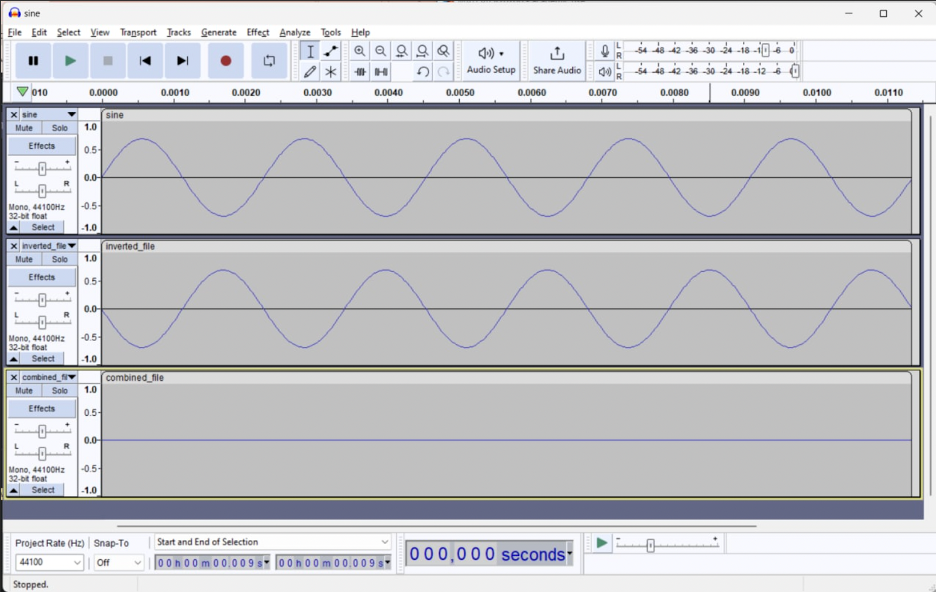Select the Draw (pencil) tool
Viewport: 936px width, 592px height.
(x=310, y=72)
